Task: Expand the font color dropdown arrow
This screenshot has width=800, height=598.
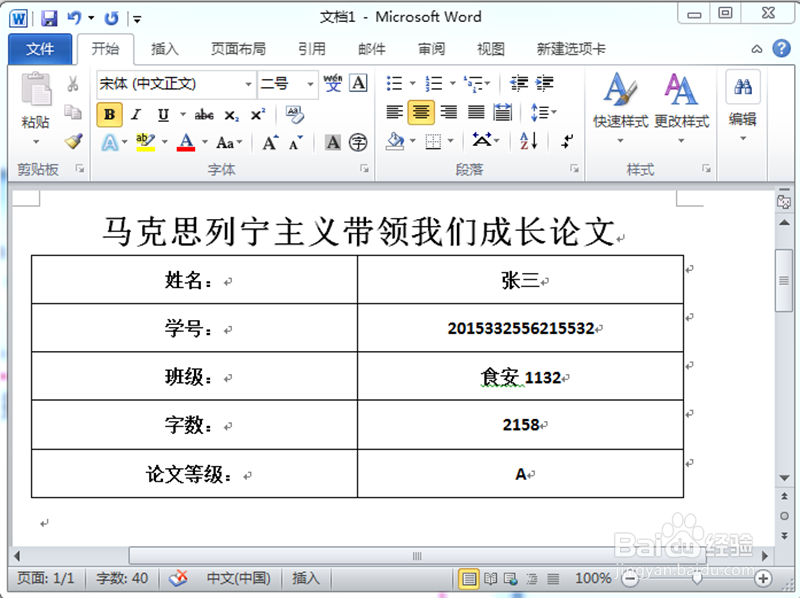Action: coord(205,140)
